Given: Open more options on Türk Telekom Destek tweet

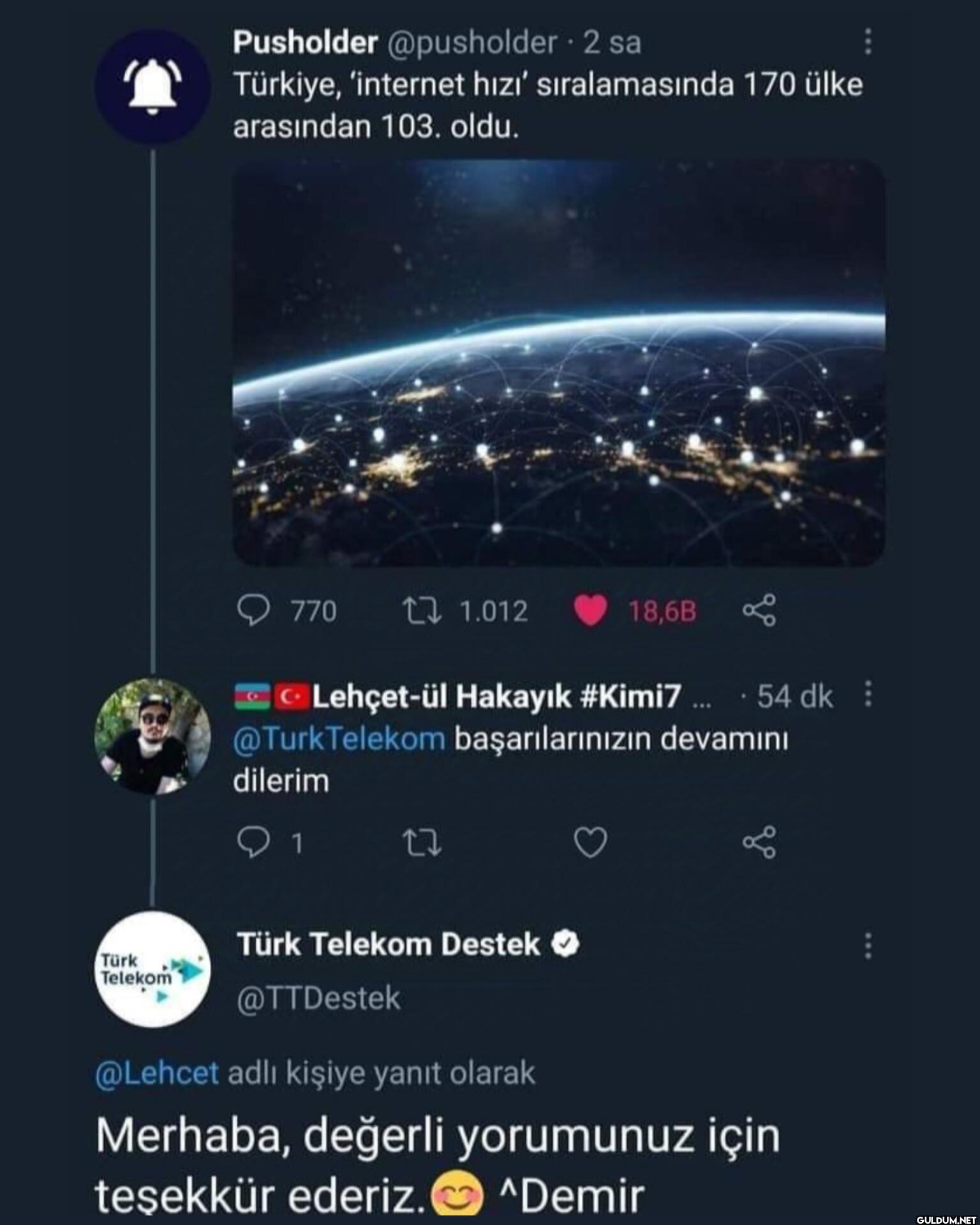Looking at the screenshot, I should (x=868, y=946).
